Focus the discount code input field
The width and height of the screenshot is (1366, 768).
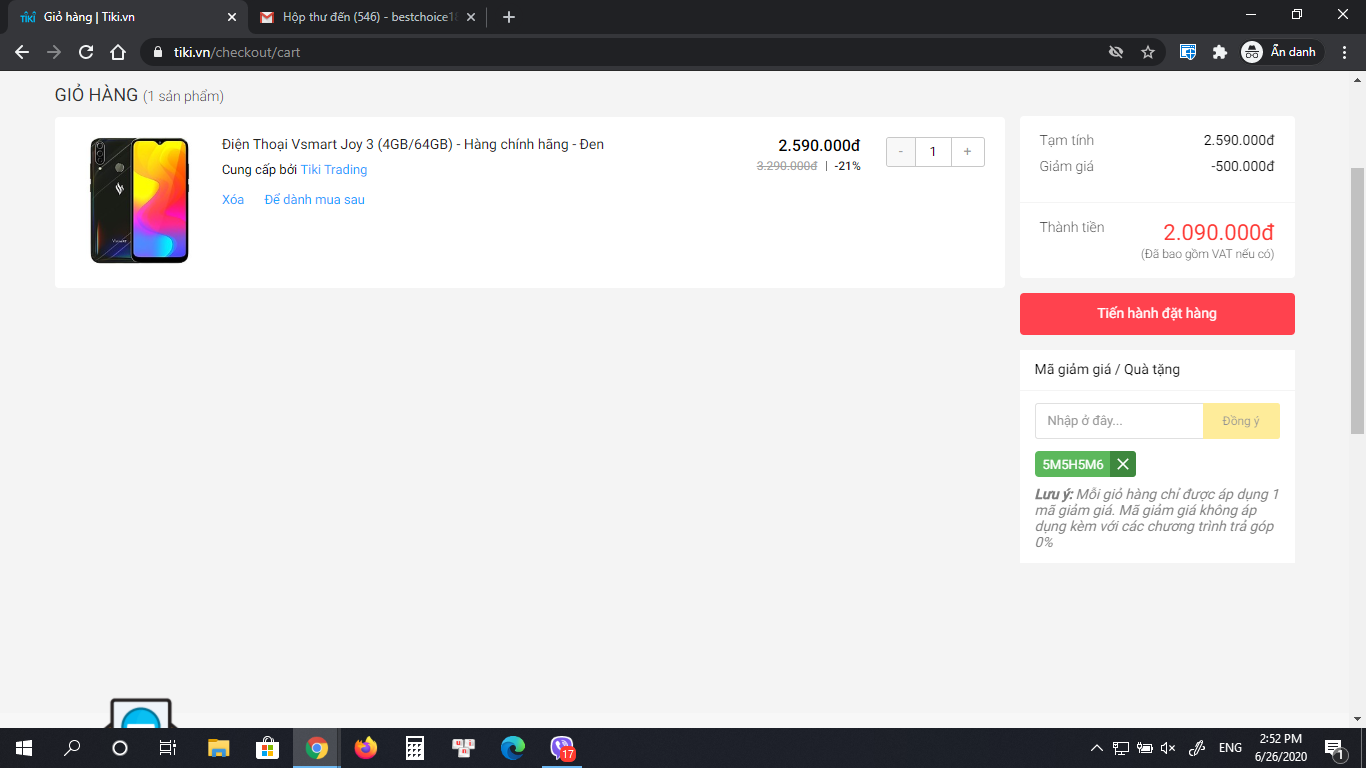[x=1118, y=421]
